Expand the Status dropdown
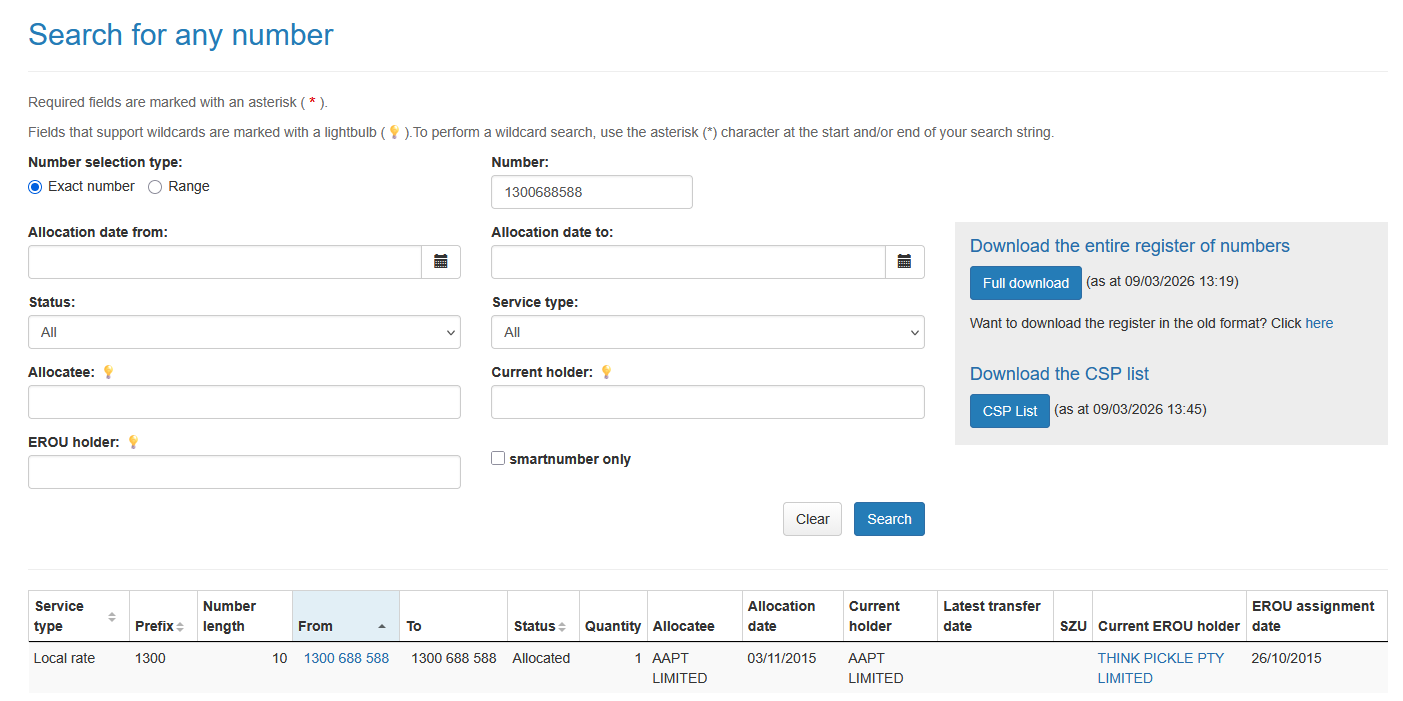The width and height of the screenshot is (1403, 701). pos(244,332)
